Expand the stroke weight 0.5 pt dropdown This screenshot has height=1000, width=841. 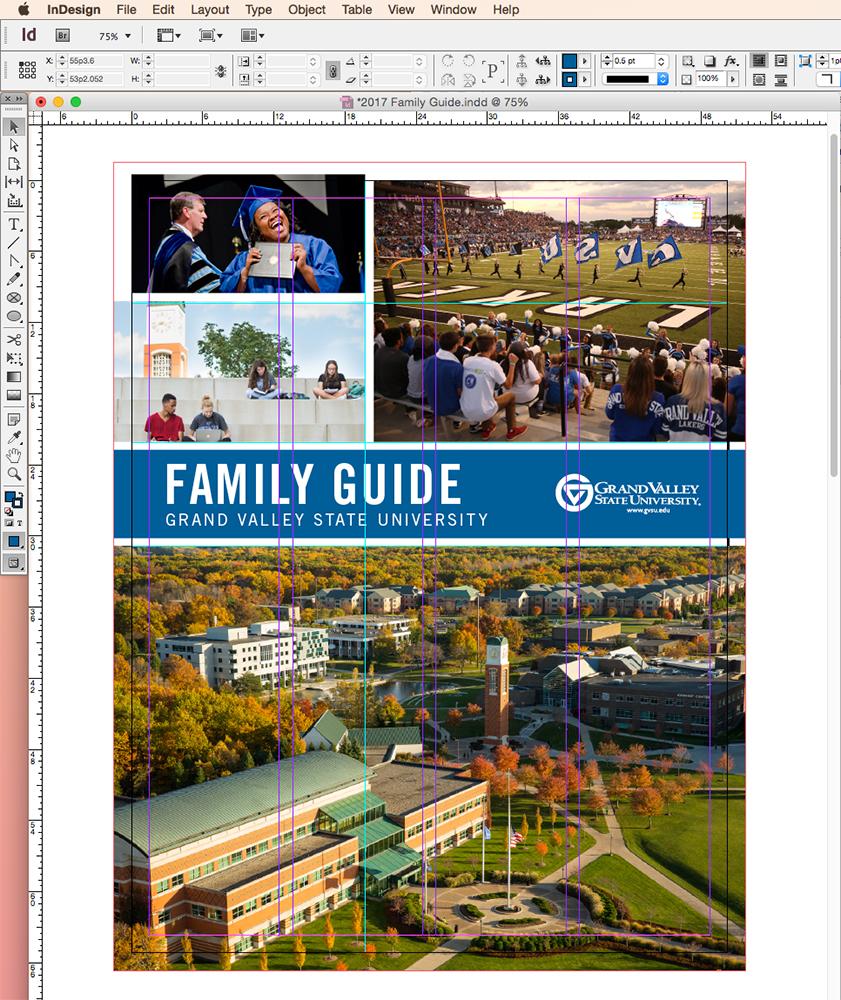[661, 61]
